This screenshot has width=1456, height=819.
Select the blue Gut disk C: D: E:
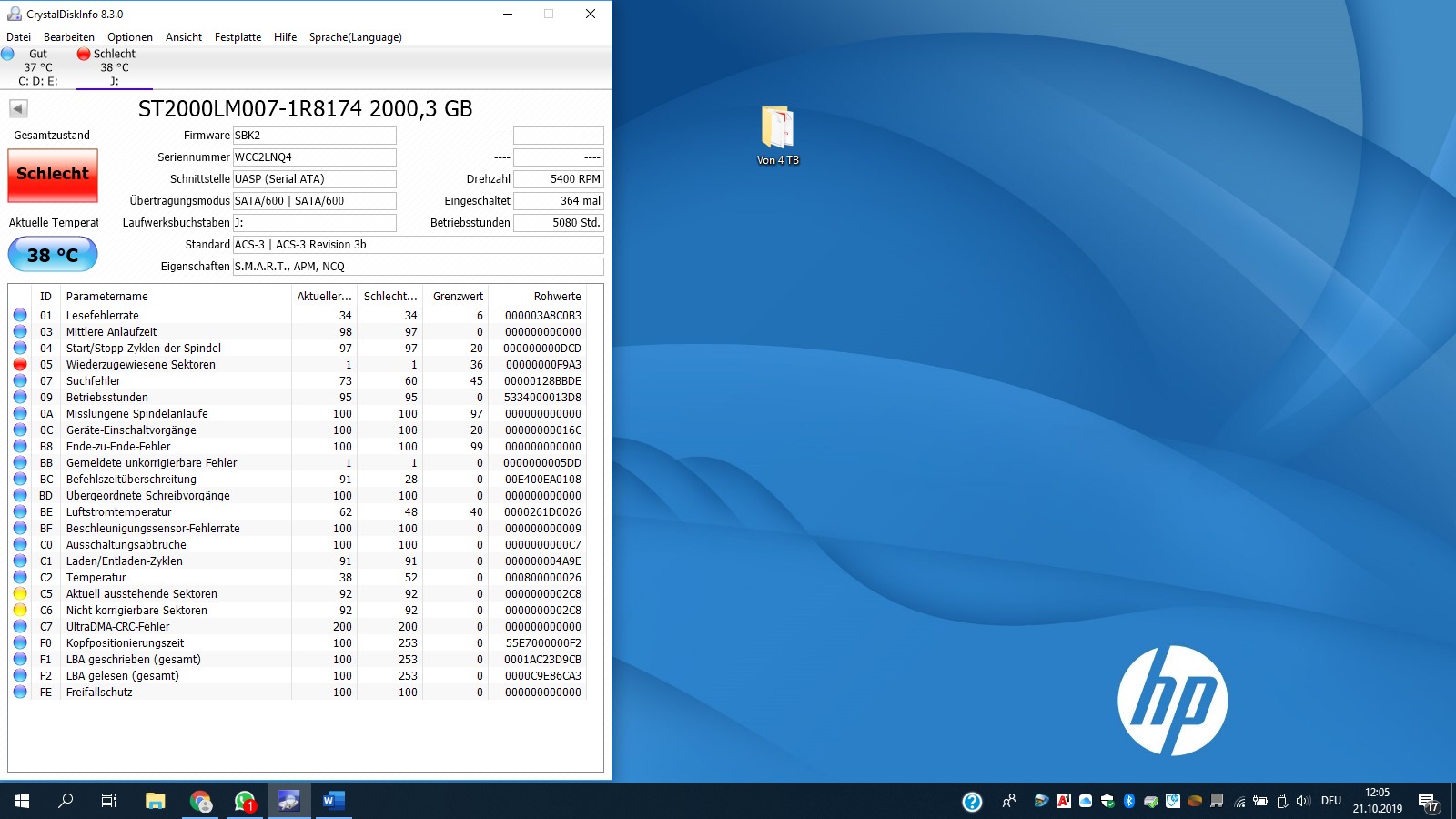pyautogui.click(x=38, y=67)
